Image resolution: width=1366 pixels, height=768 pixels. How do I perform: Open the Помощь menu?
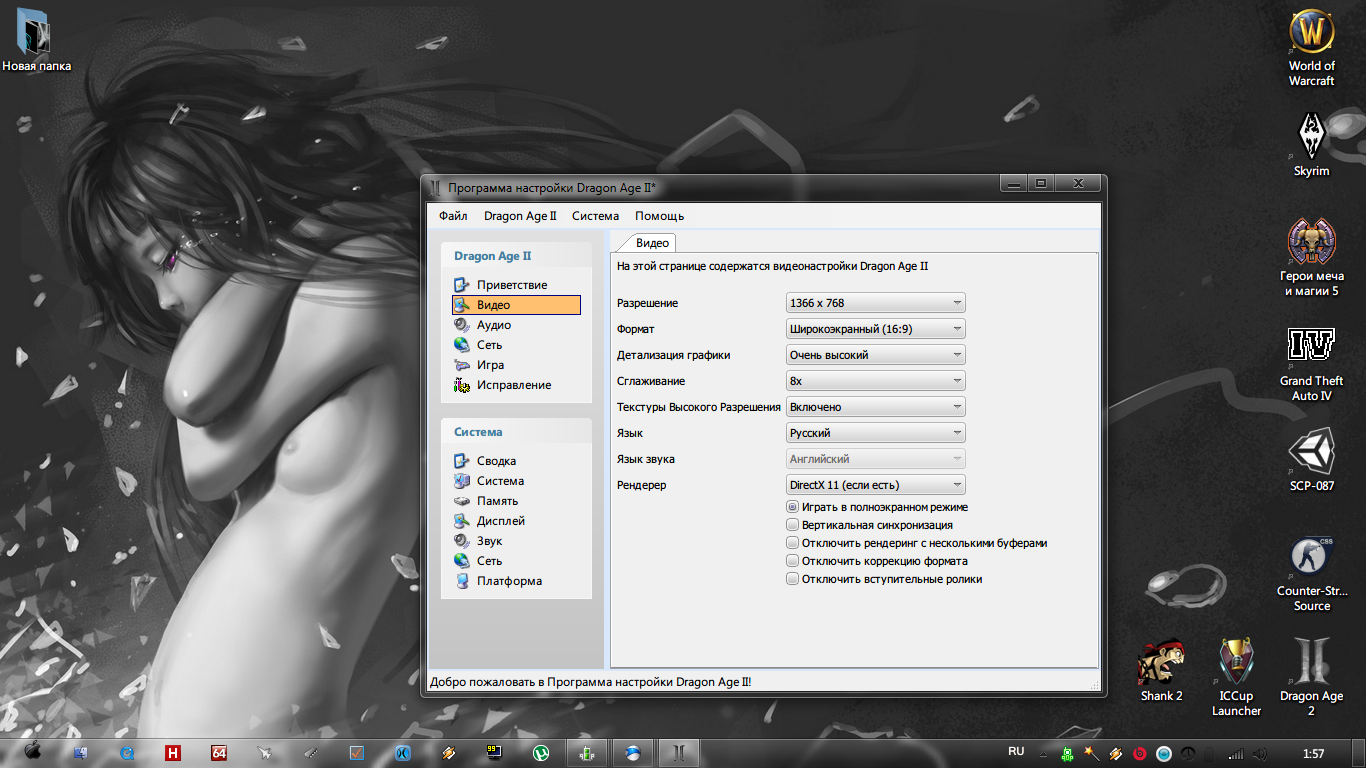tap(660, 216)
